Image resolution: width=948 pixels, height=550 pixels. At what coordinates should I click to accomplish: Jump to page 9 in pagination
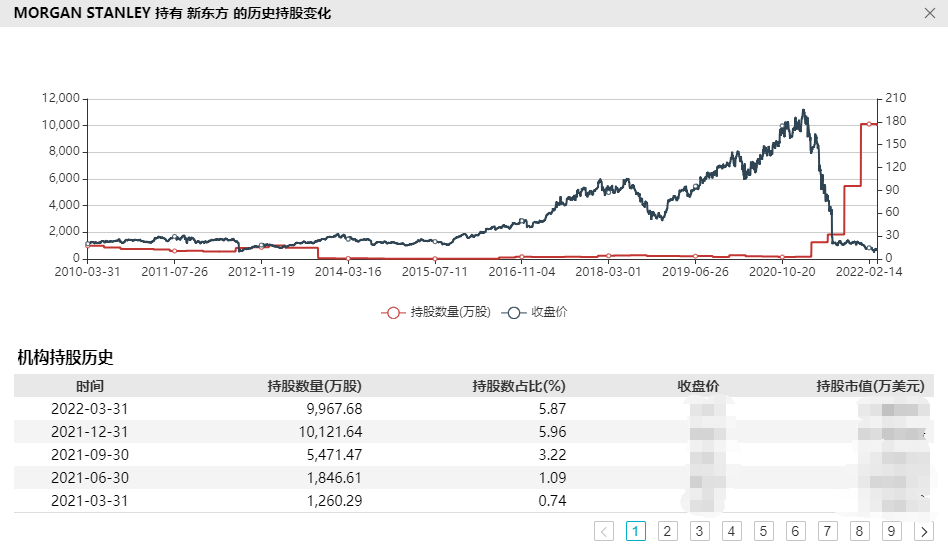click(892, 531)
